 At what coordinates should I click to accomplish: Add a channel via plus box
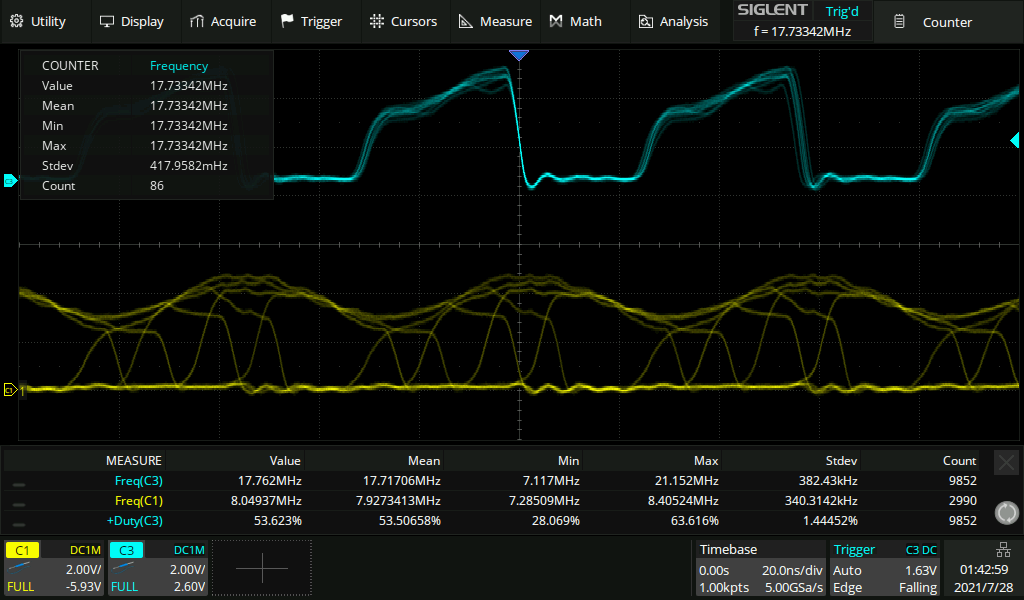click(x=262, y=568)
